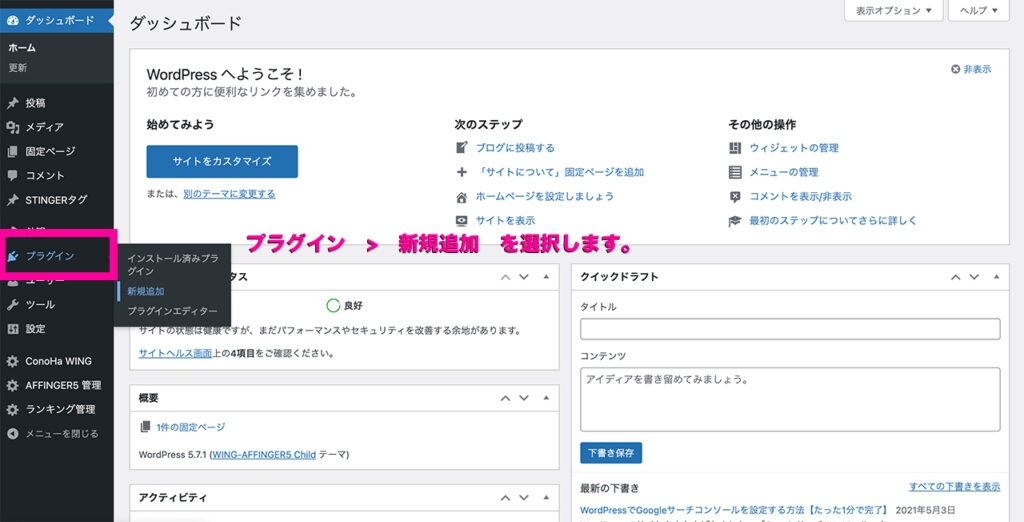This screenshot has width=1024, height=522.
Task: Open 別のテーマに変更する link
Action: point(229,194)
